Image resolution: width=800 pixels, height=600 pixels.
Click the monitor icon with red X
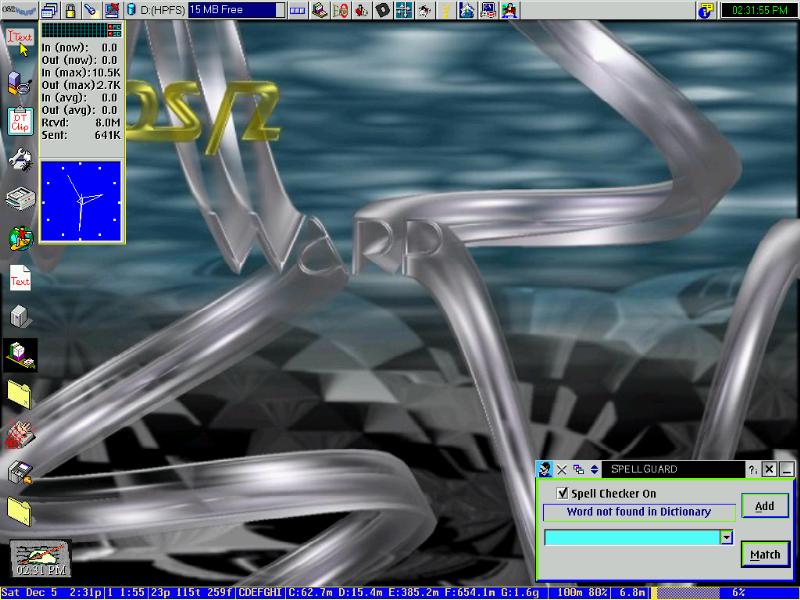pyautogui.click(x=112, y=10)
